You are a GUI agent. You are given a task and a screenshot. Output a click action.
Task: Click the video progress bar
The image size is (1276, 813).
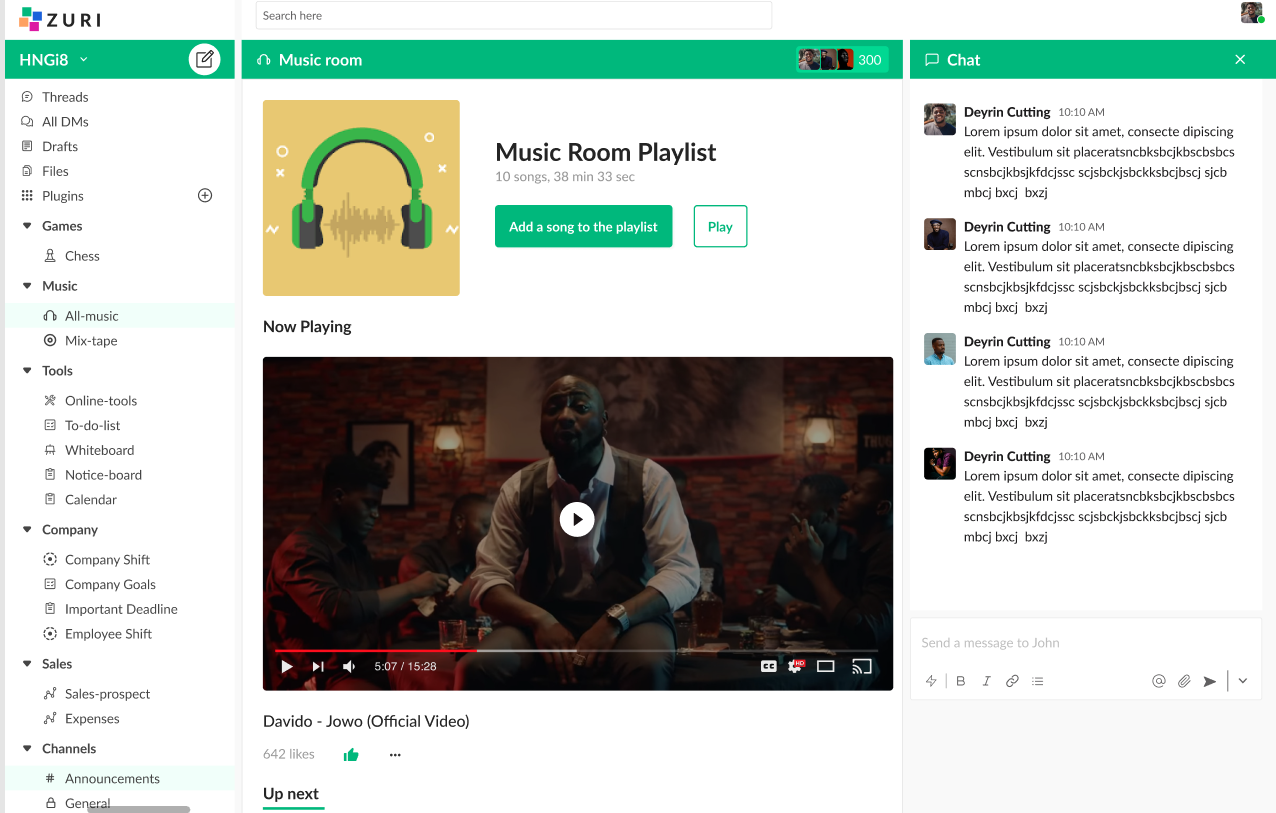[x=577, y=650]
